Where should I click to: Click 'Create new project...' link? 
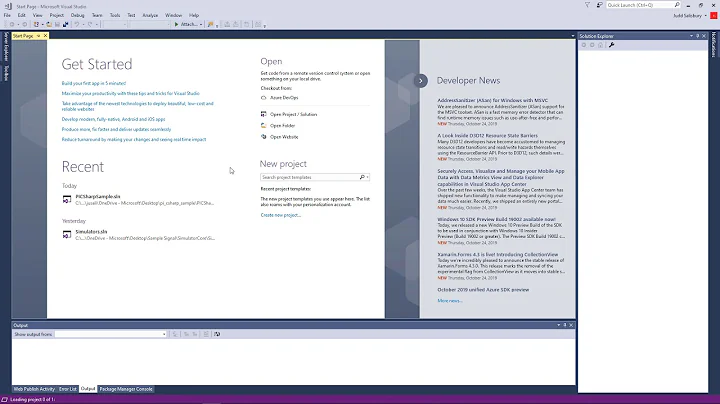(281, 215)
